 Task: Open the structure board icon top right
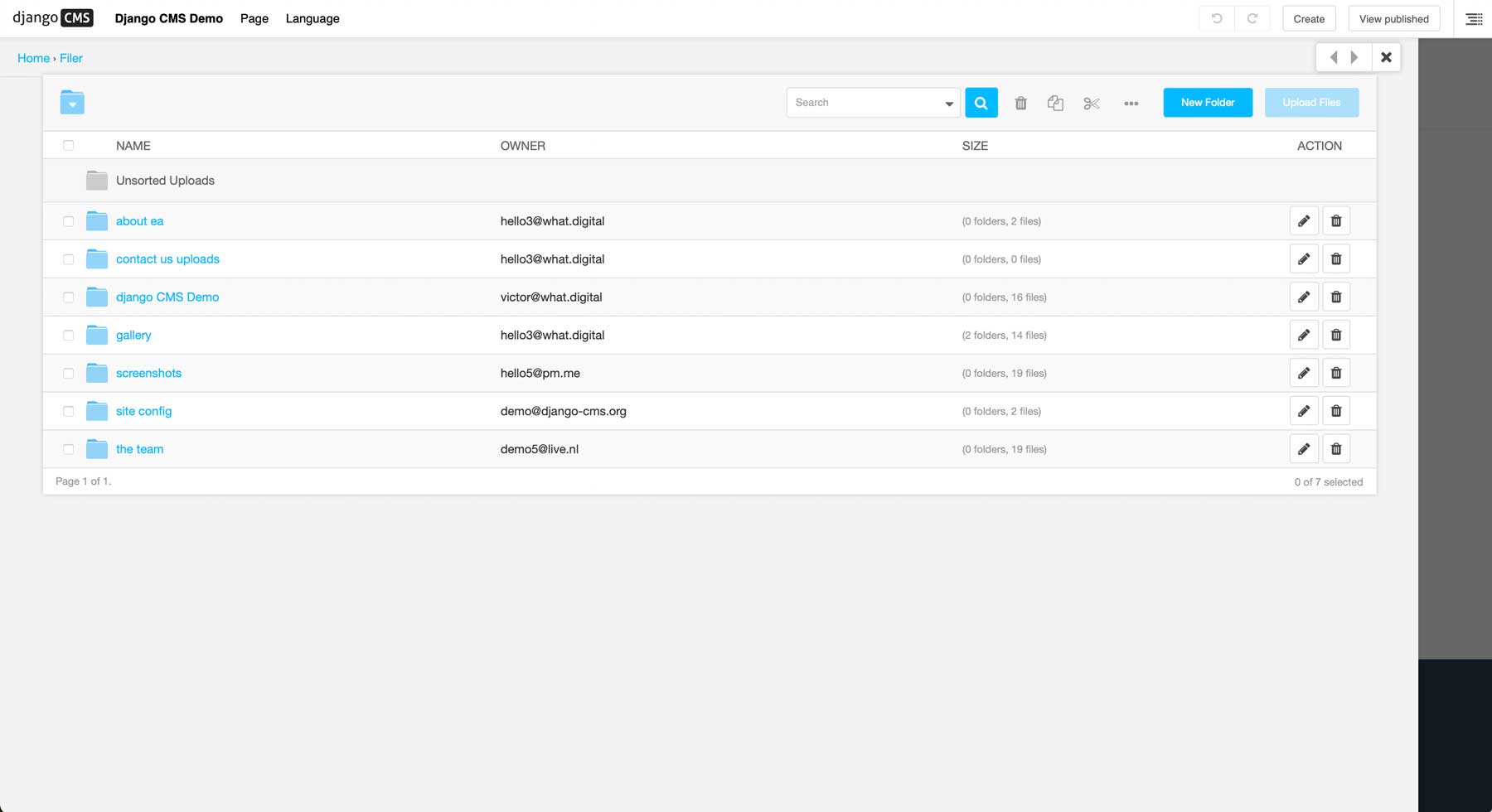coord(1473,18)
